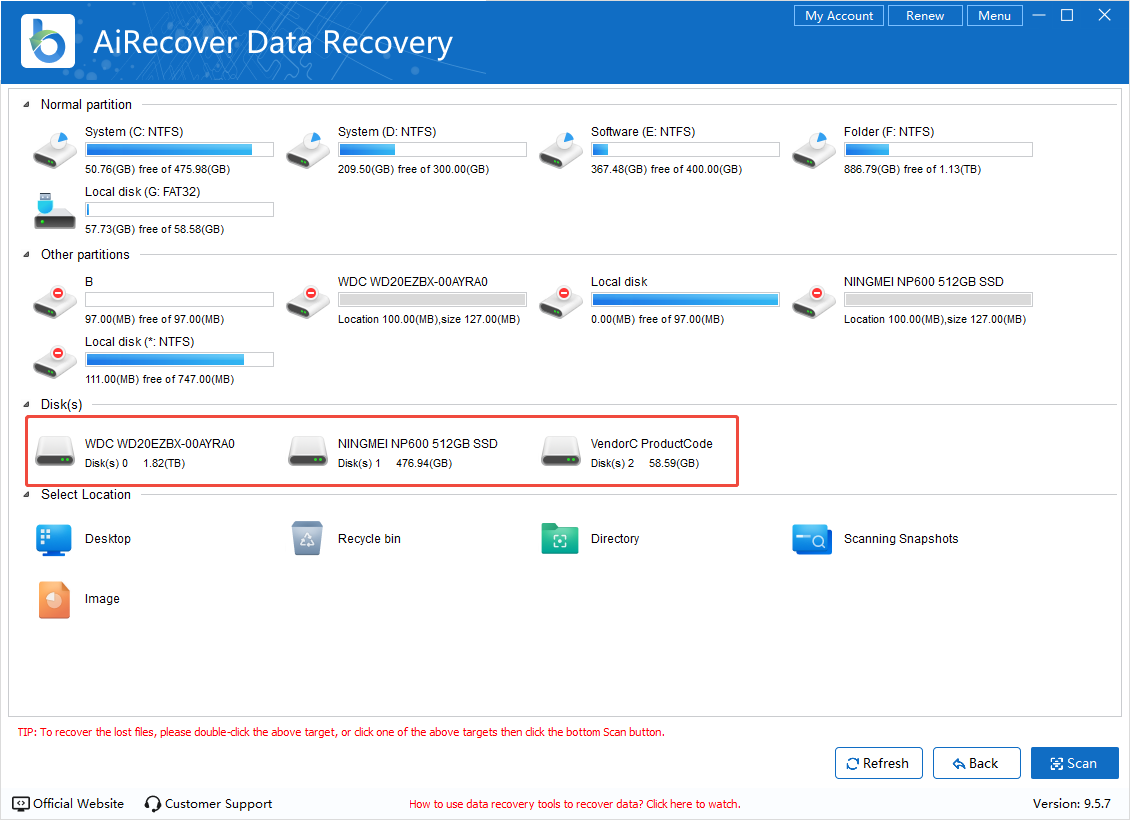Collapse the Select Location section
The image size is (1130, 820).
point(25,495)
